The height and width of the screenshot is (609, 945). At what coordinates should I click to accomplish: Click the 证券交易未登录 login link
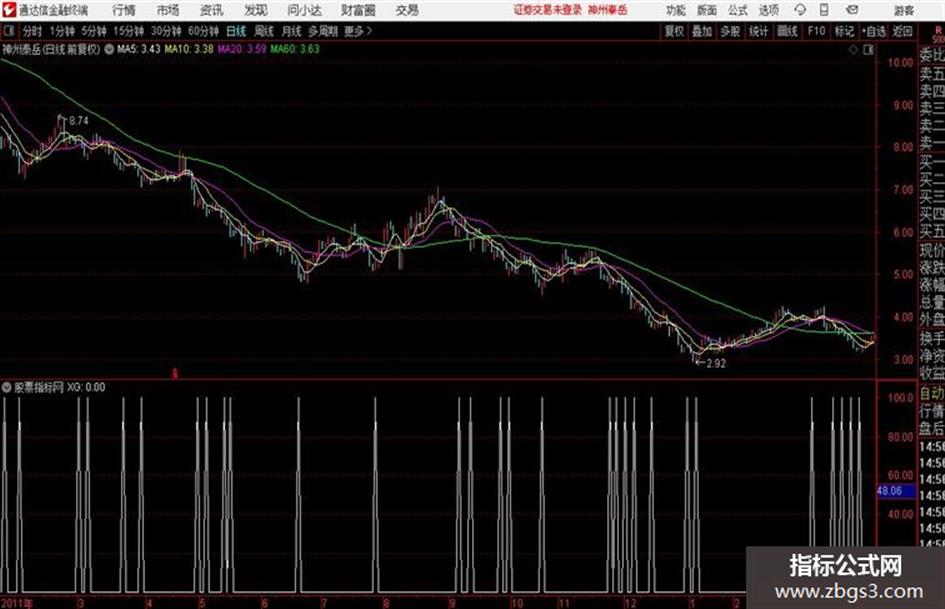(x=547, y=10)
